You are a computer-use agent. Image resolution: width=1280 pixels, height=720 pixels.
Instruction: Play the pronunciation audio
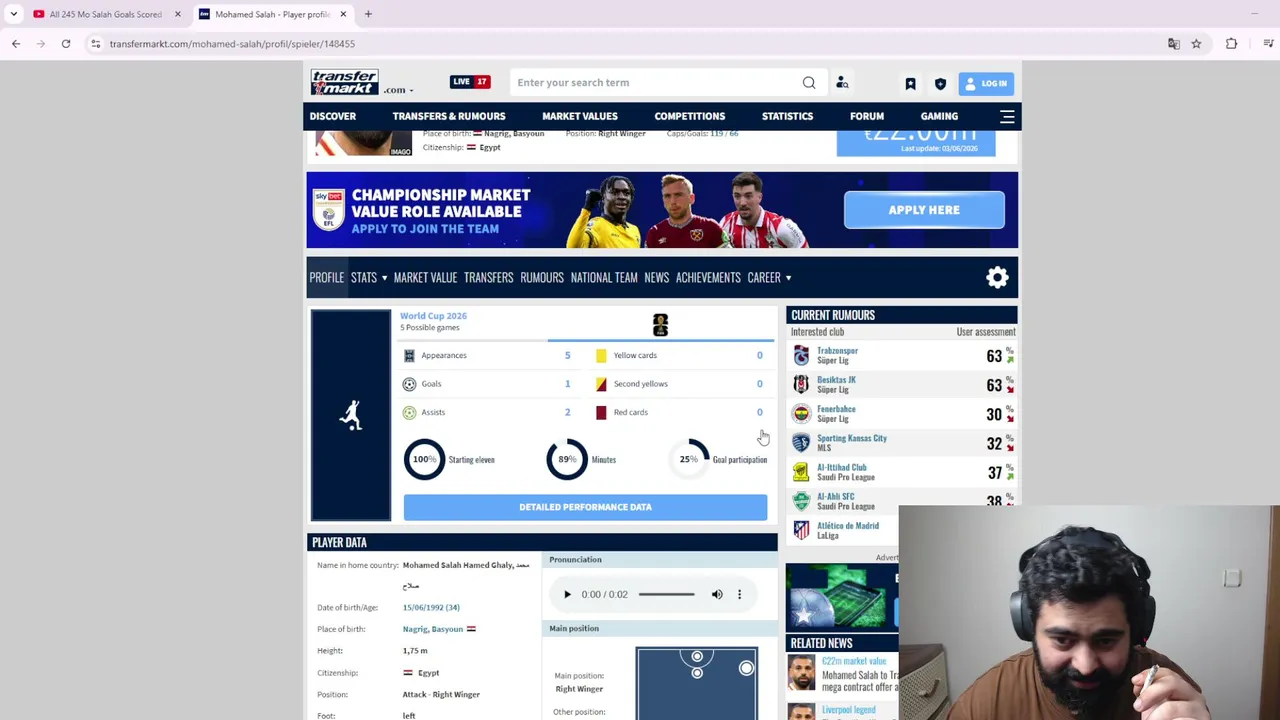point(567,595)
